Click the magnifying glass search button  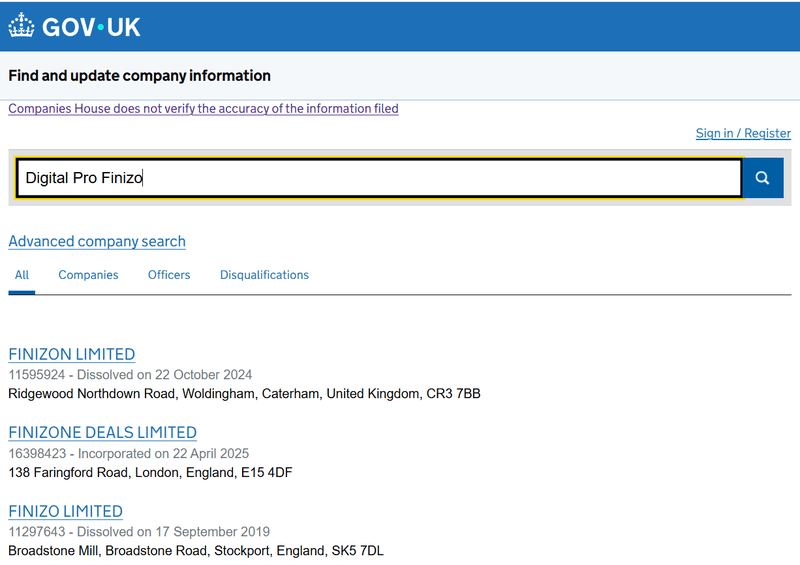click(763, 178)
